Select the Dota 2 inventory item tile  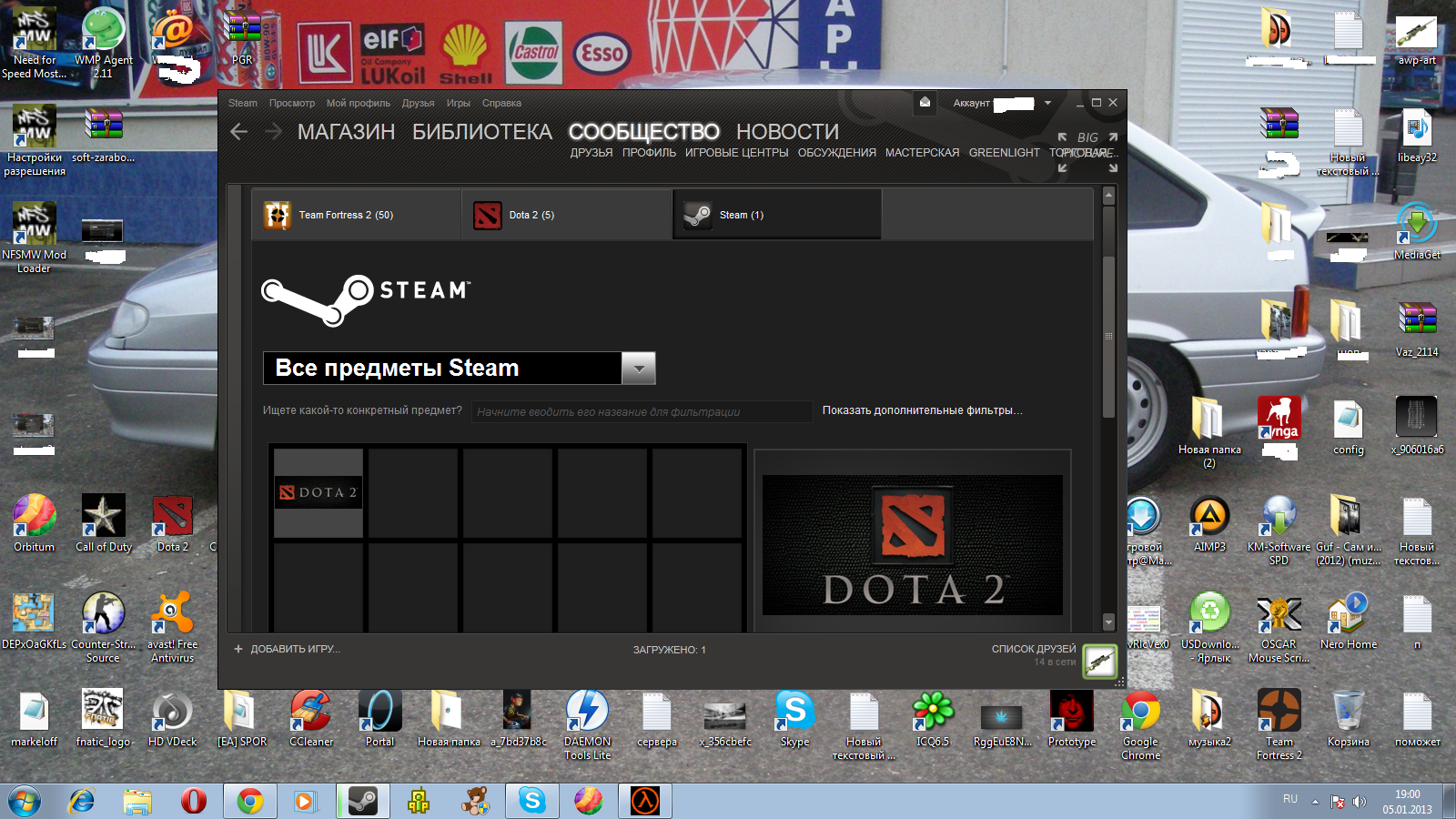click(318, 492)
